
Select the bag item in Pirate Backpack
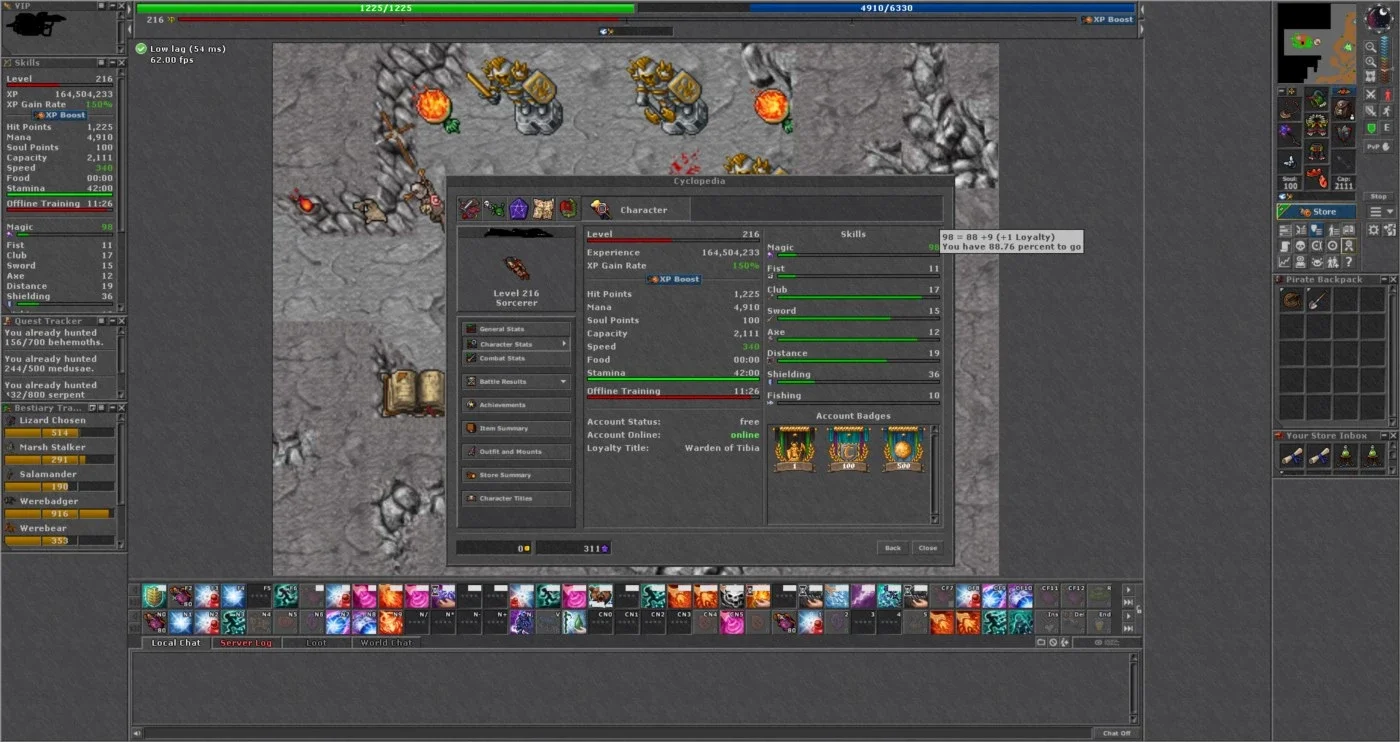pos(1292,301)
